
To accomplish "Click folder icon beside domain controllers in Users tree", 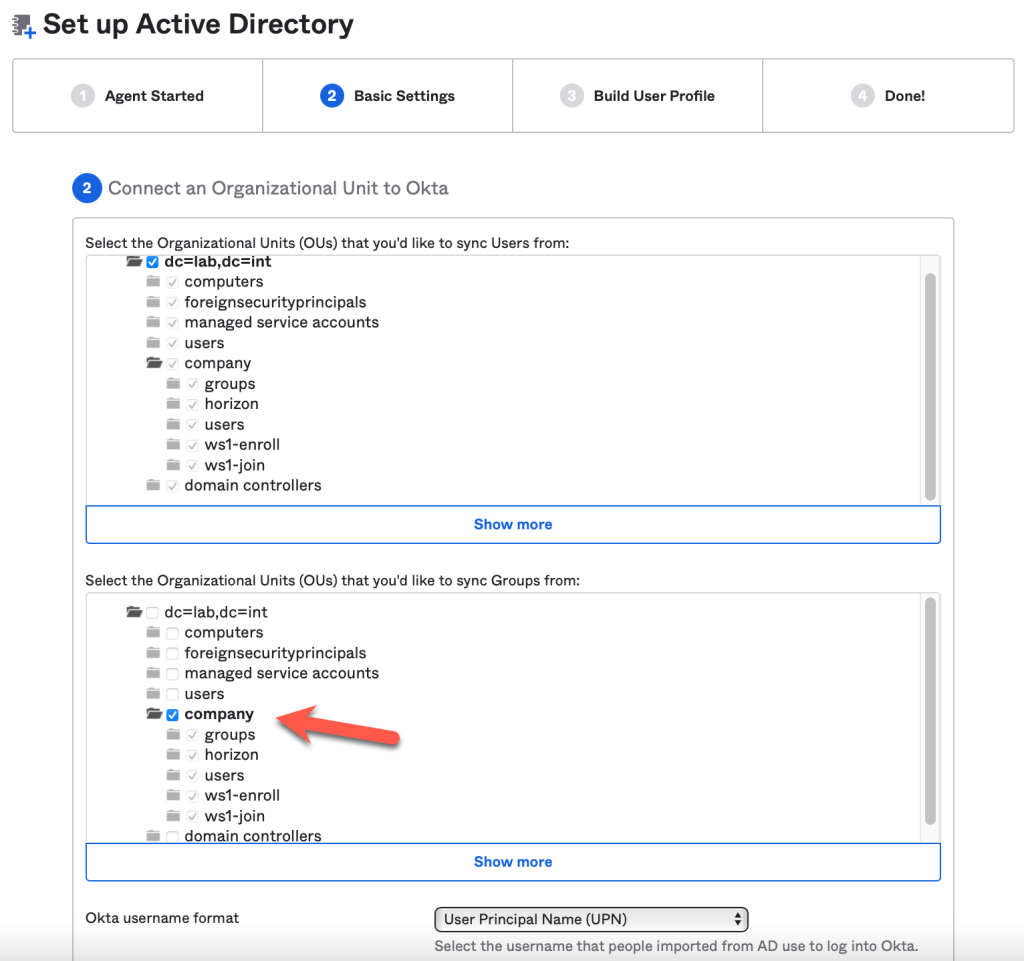I will point(153,486).
